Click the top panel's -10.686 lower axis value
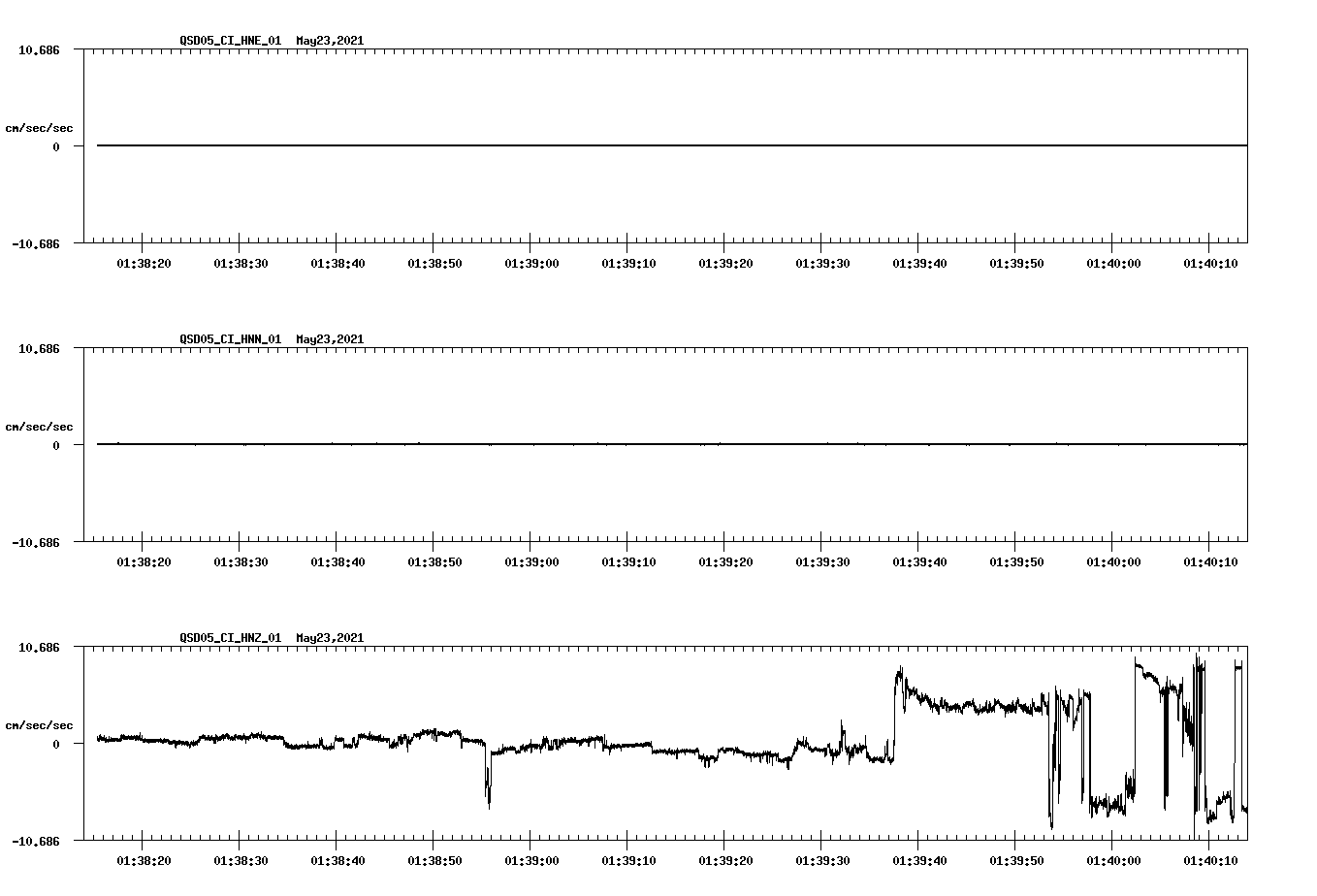 (36, 244)
